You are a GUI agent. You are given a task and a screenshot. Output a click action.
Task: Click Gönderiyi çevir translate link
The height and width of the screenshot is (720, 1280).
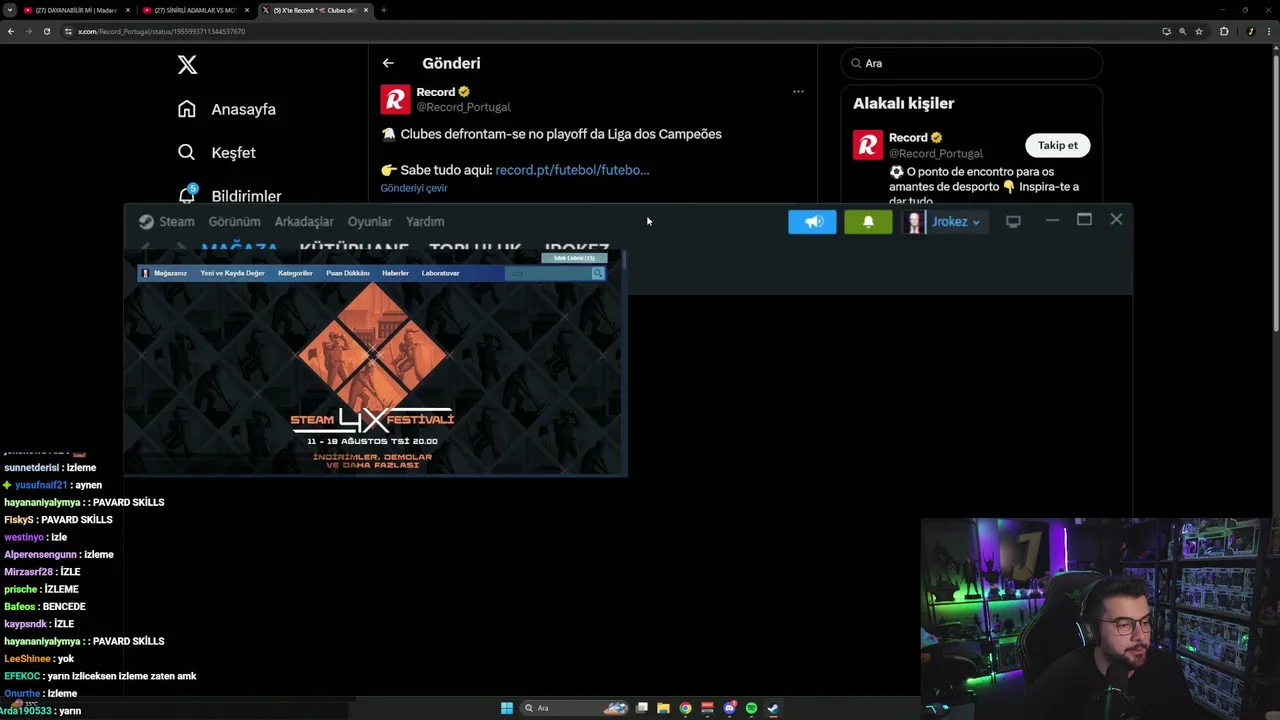click(x=414, y=188)
